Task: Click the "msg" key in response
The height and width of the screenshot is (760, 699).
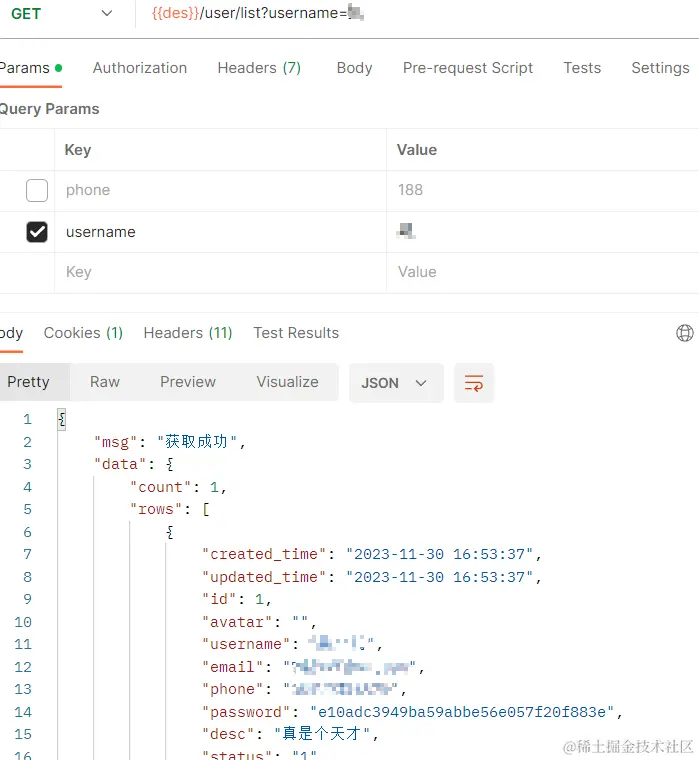Action: (116, 442)
